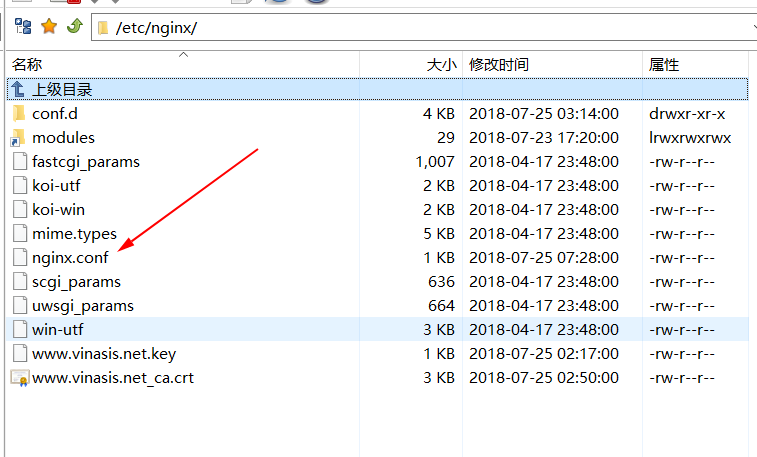Click the fastcgi_params file icon
Viewport: 757px width, 457px height.
[x=19, y=161]
